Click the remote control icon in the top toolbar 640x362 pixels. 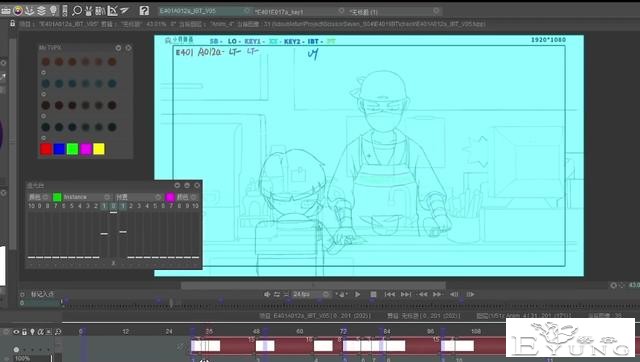pyautogui.click(x=64, y=11)
